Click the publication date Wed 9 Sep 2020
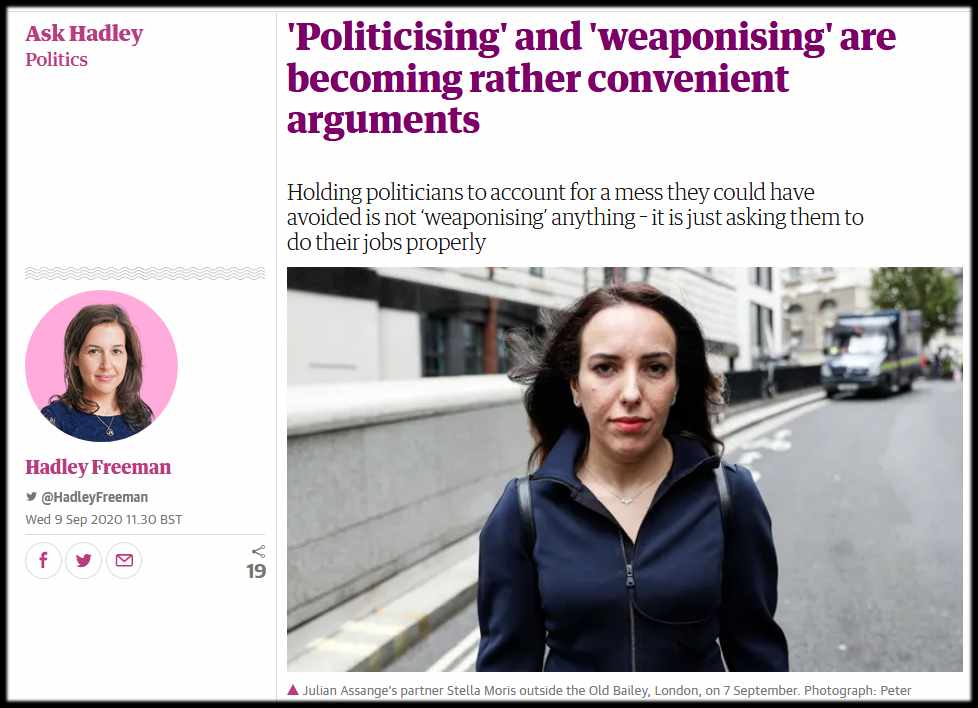This screenshot has width=978, height=708. pyautogui.click(x=104, y=519)
